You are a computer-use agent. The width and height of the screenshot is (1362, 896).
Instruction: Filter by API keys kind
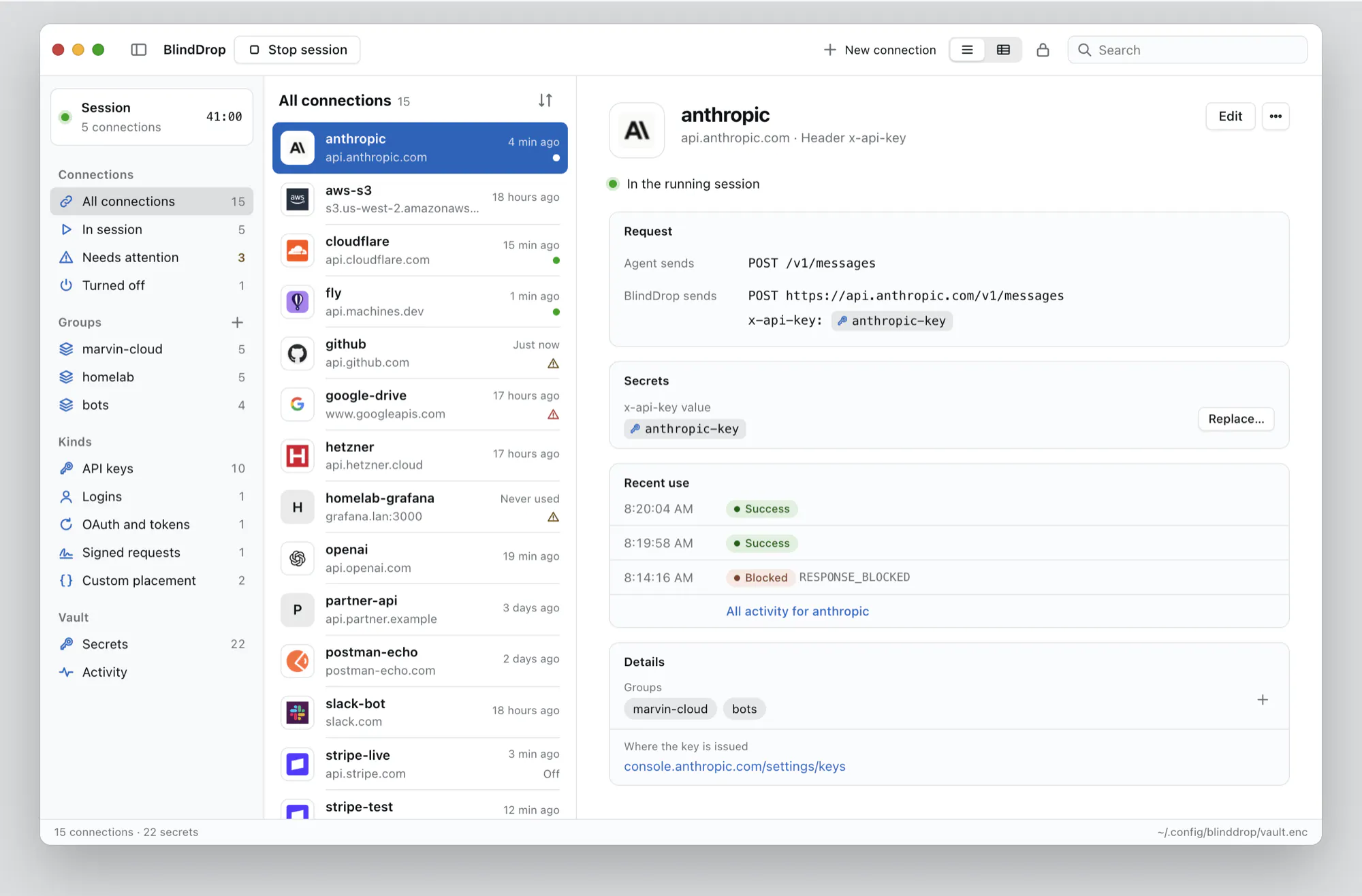pyautogui.click(x=152, y=468)
